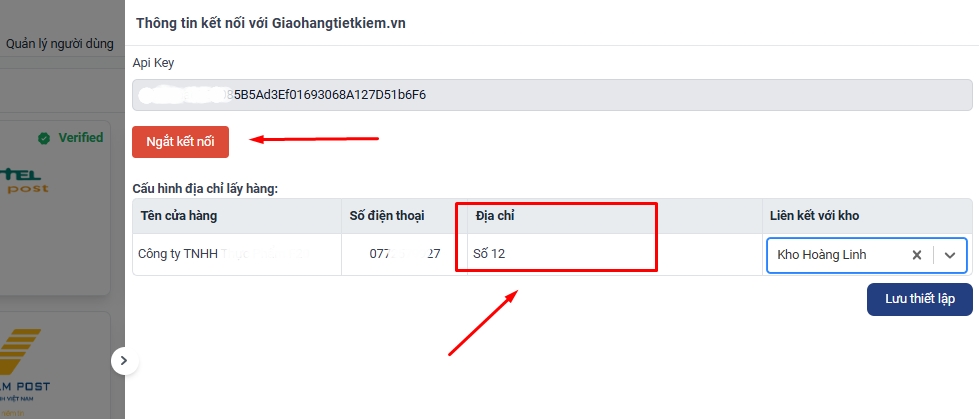This screenshot has height=419, width=979.
Task: Select the Công ty TNHH store name cell
Action: [237, 254]
